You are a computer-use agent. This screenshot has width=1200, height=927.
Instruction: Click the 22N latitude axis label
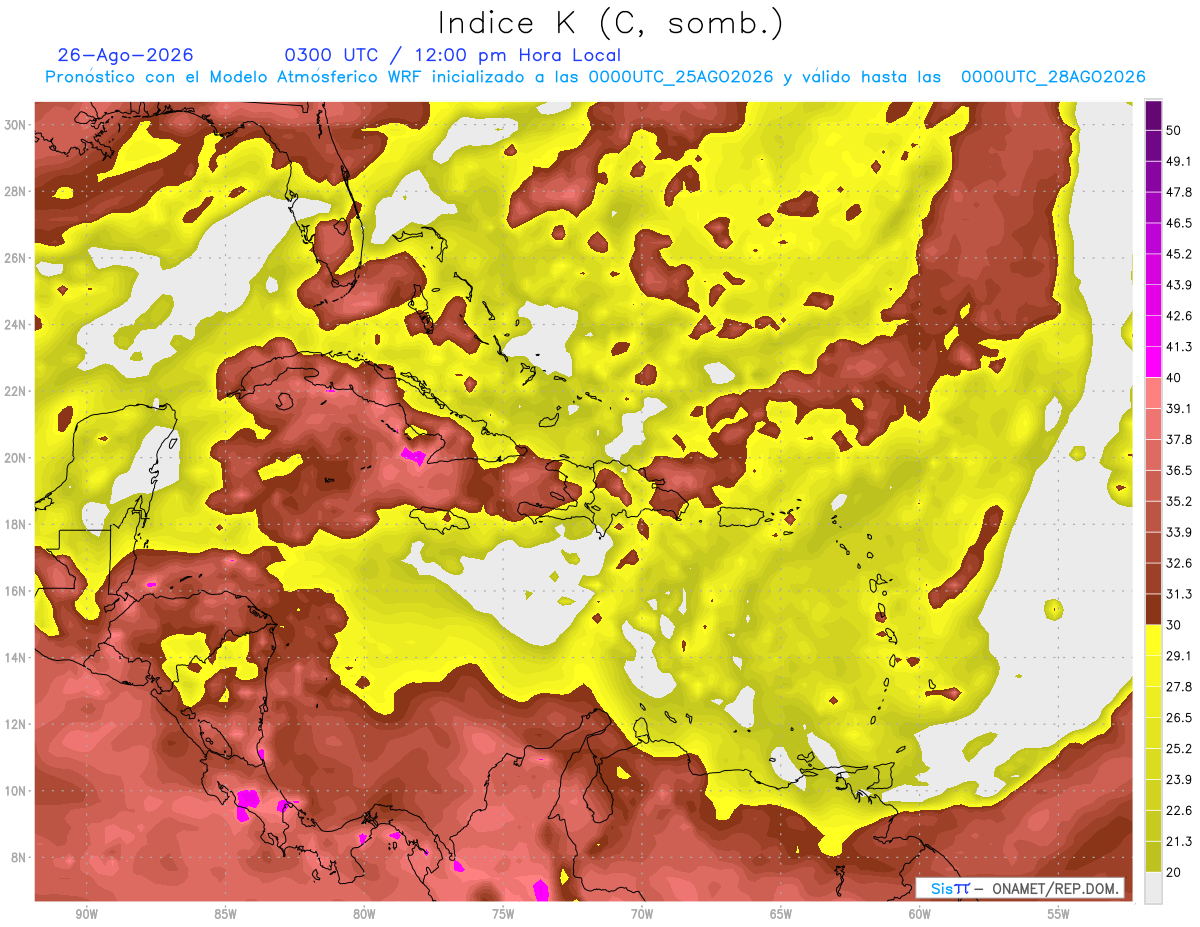click(17, 391)
